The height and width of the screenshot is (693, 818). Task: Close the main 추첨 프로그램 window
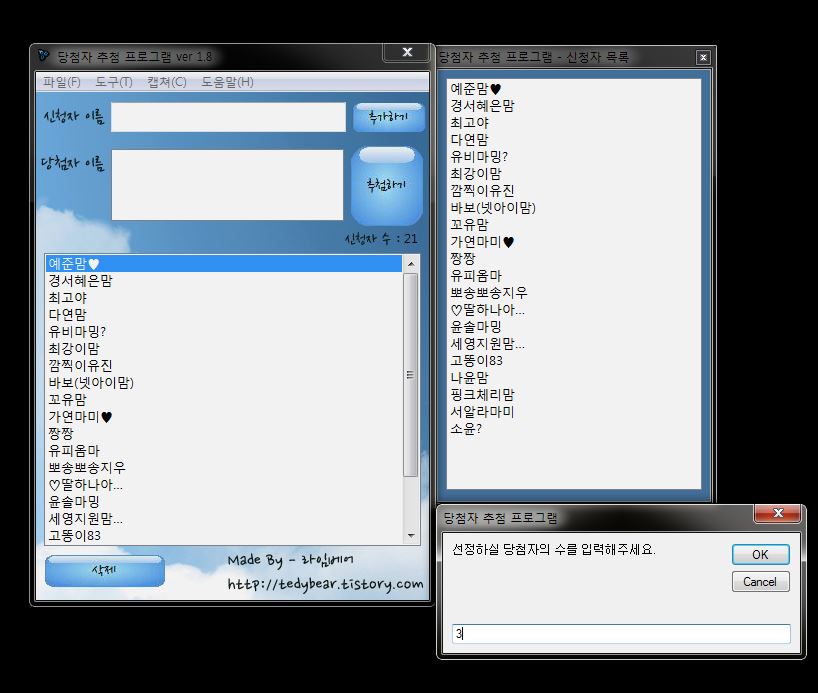click(x=407, y=52)
